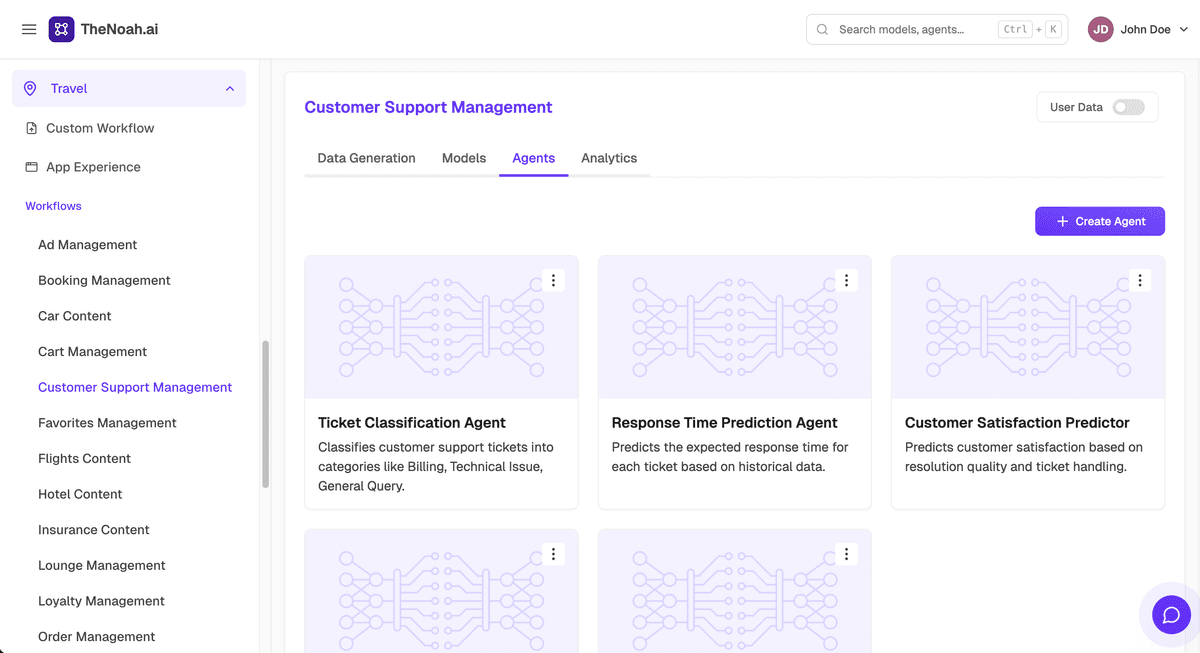Click the App Experience window icon
This screenshot has width=1200, height=653.
click(31, 167)
